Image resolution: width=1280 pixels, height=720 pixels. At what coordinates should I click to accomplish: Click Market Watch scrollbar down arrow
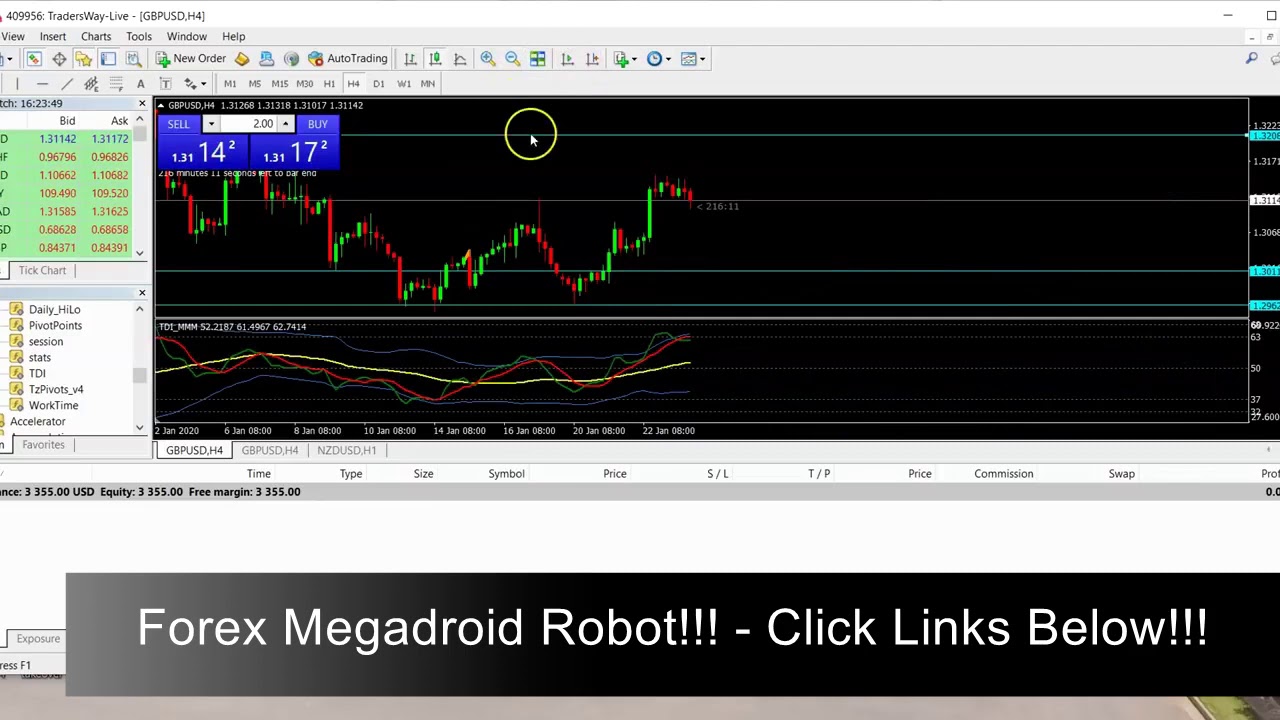click(x=140, y=254)
